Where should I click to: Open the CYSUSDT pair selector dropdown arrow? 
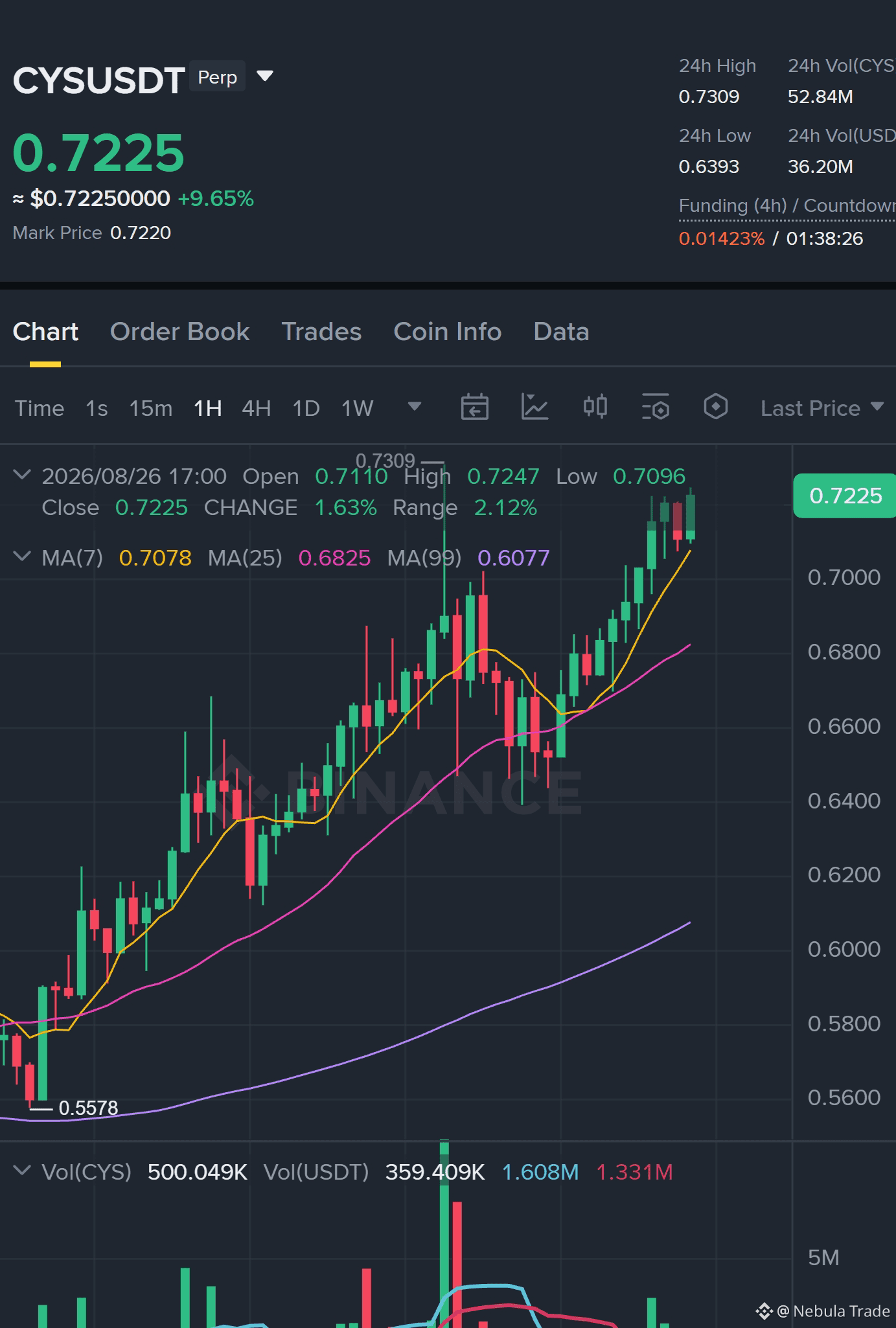265,76
